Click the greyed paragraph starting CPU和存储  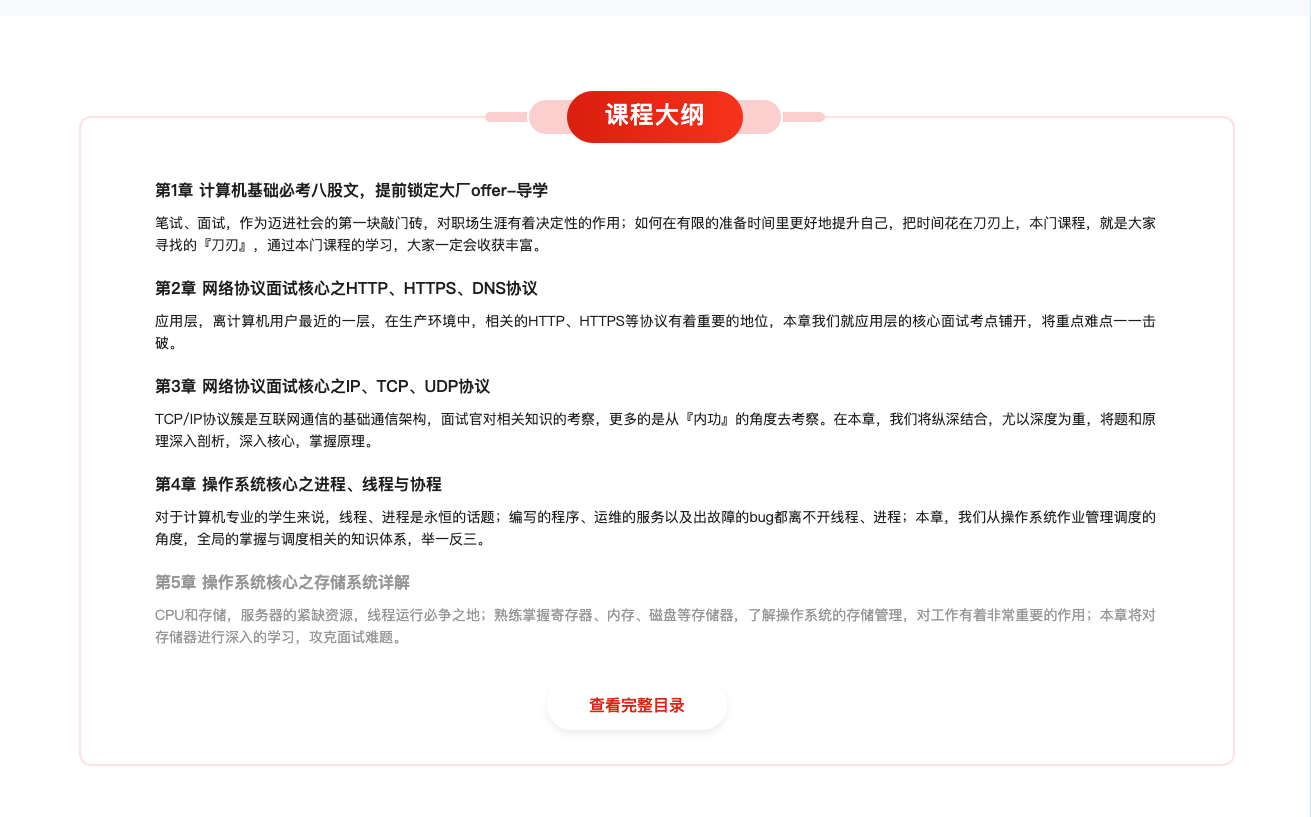(655, 625)
